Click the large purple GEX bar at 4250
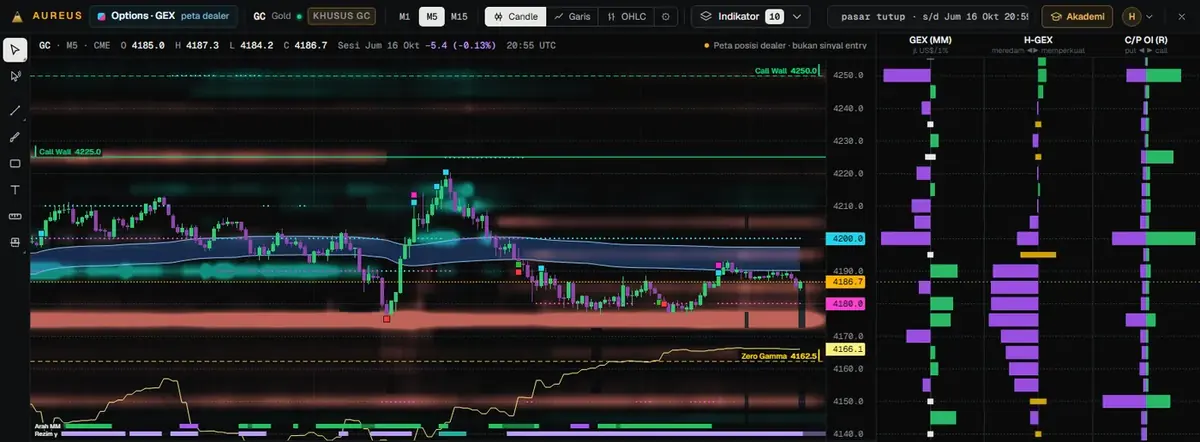Image resolution: width=1200 pixels, height=442 pixels. (907, 75)
